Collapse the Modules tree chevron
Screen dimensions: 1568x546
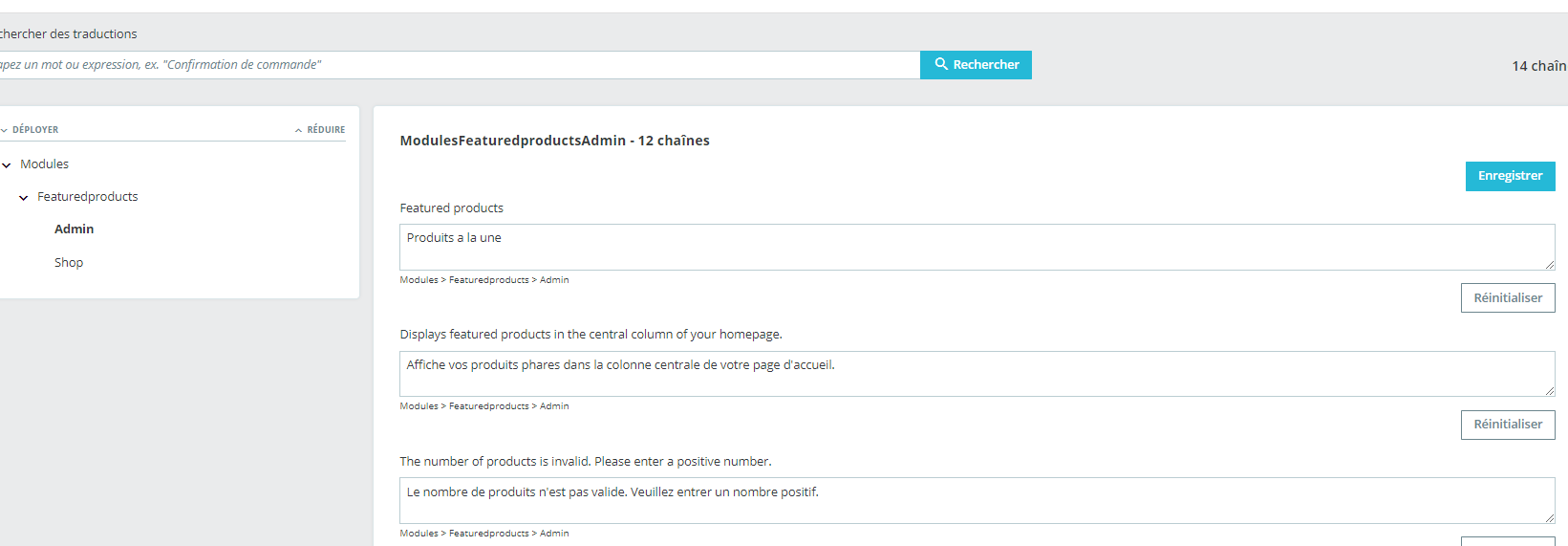click(7, 165)
